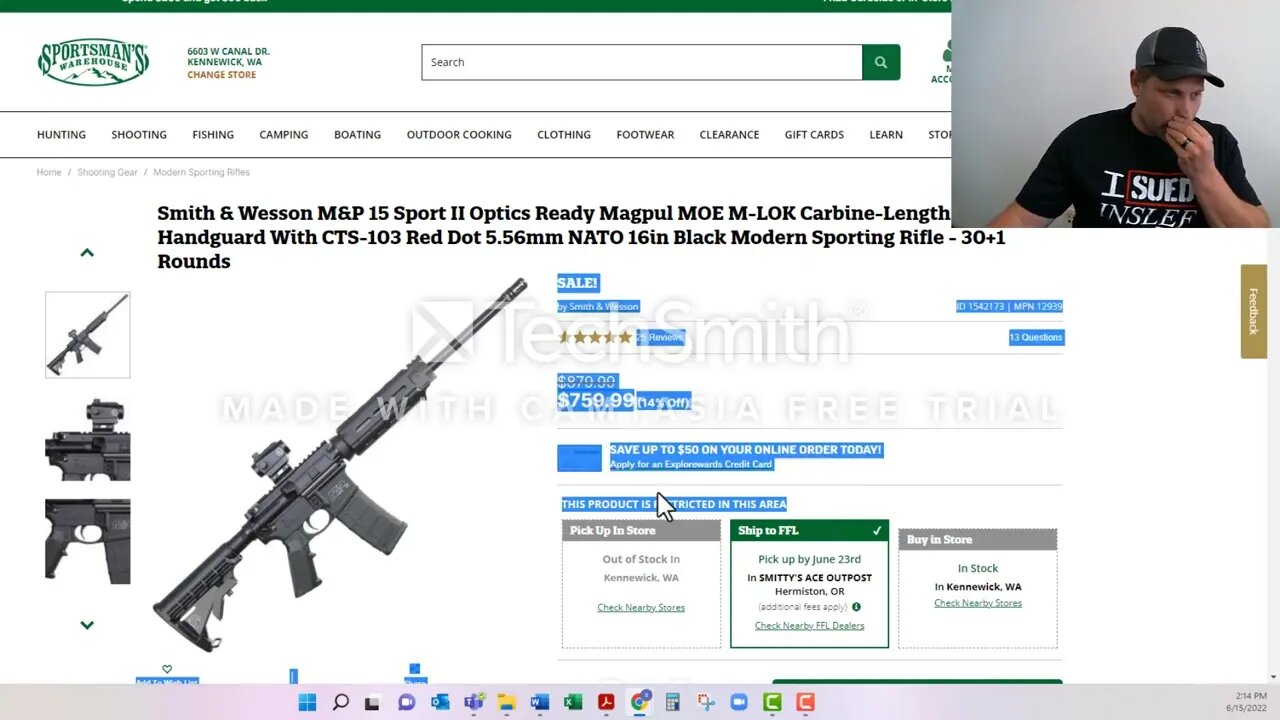
Task: Open the HUNTING menu
Action: click(61, 135)
